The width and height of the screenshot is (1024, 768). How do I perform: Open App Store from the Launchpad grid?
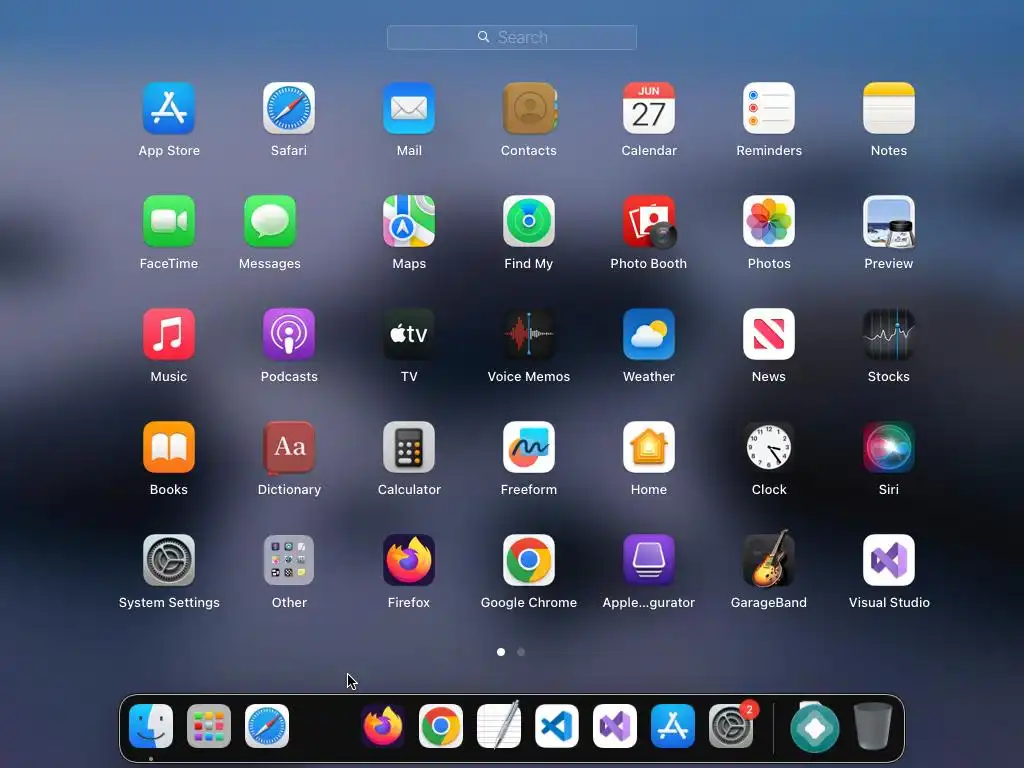(x=168, y=108)
